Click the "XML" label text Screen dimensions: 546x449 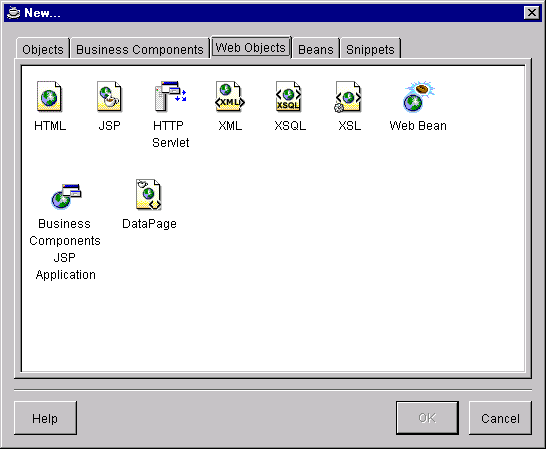(x=230, y=126)
